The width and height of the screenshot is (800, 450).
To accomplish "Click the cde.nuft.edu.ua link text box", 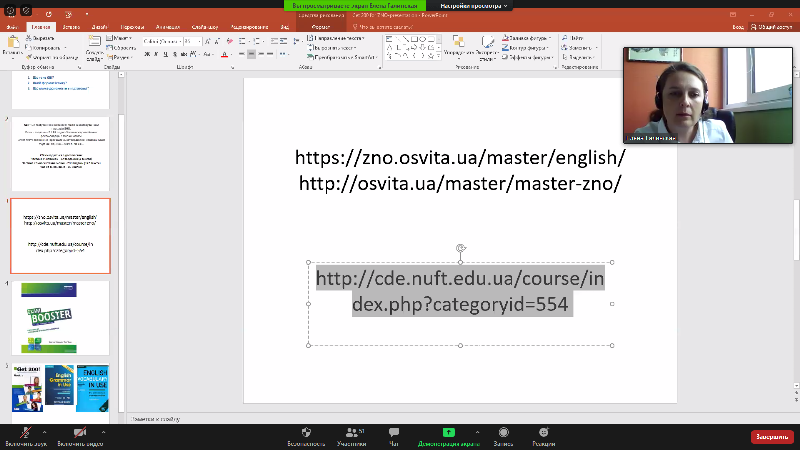I will click(460, 290).
